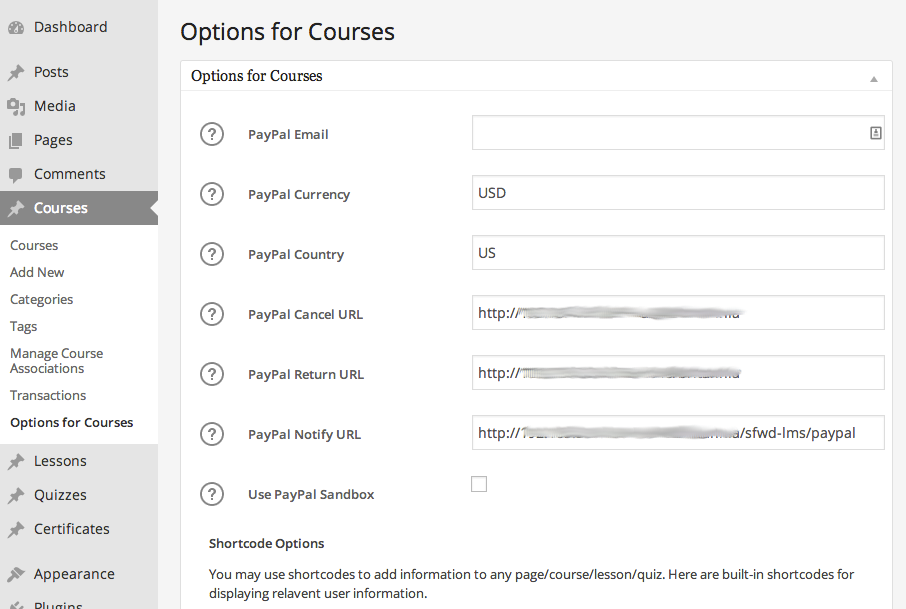Viewport: 906px width, 609px height.
Task: Collapse the Options for Courses panel arrow
Action: pos(874,78)
